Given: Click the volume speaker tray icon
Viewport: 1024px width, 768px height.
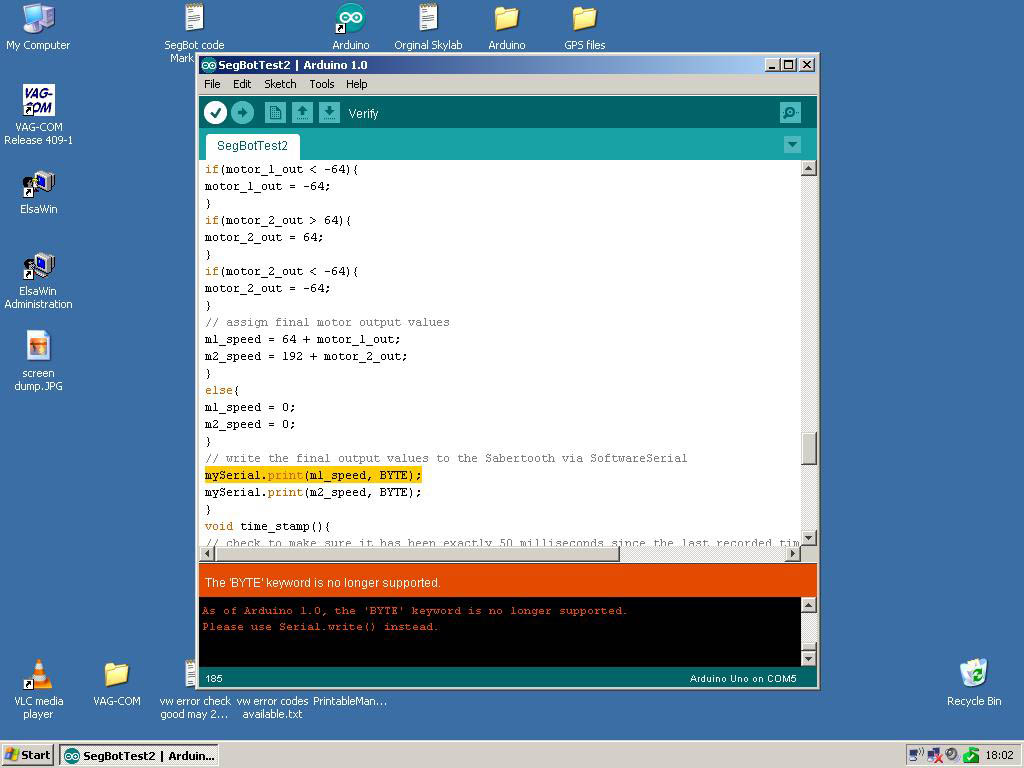Looking at the screenshot, I should 953,755.
